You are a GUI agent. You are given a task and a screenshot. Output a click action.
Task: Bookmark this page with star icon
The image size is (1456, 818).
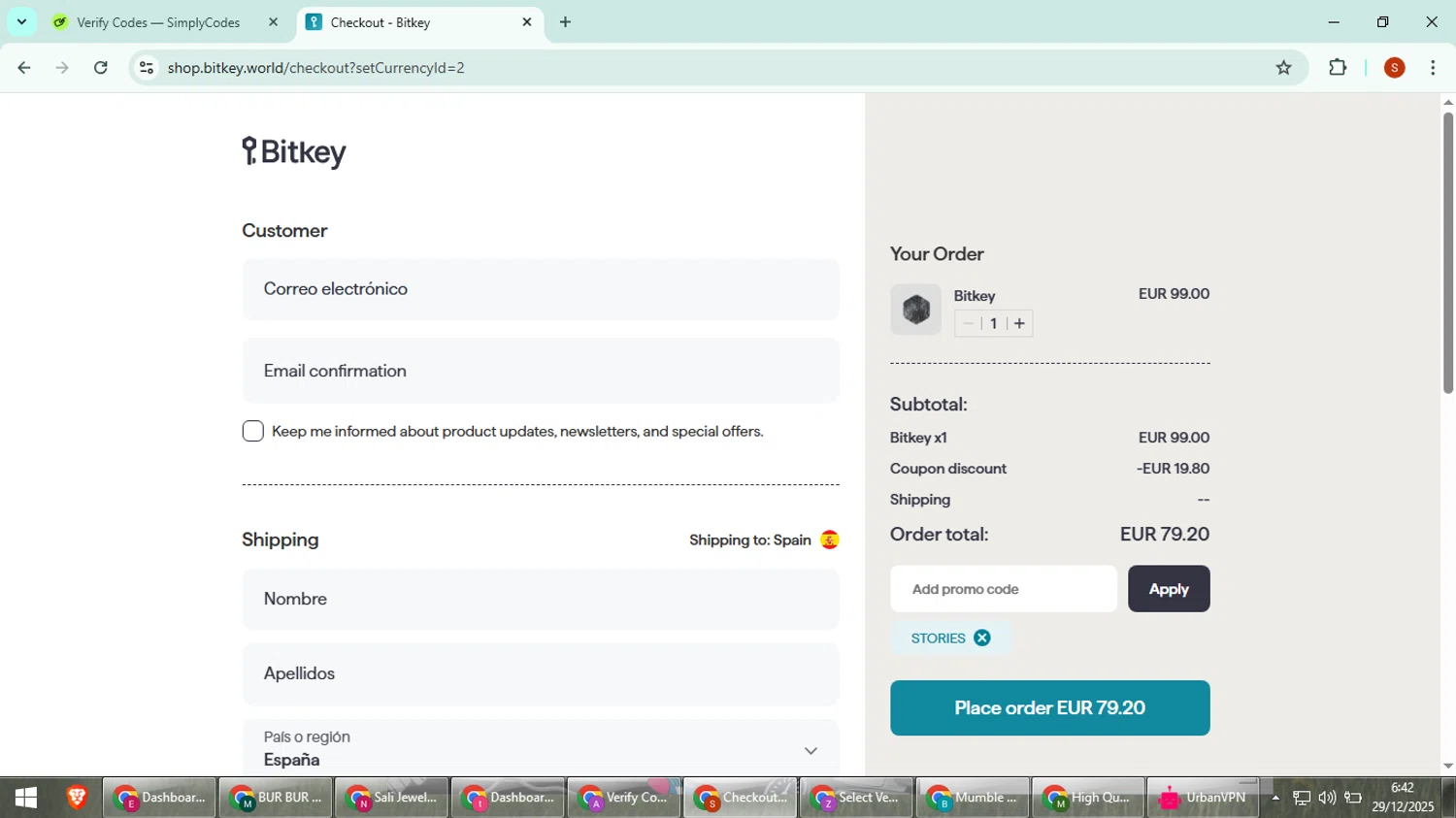1283,67
